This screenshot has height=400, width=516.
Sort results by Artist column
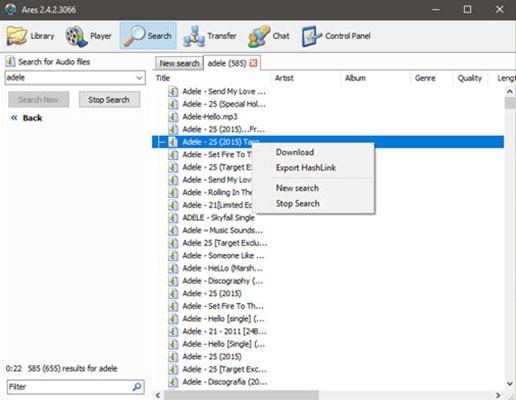(306, 78)
